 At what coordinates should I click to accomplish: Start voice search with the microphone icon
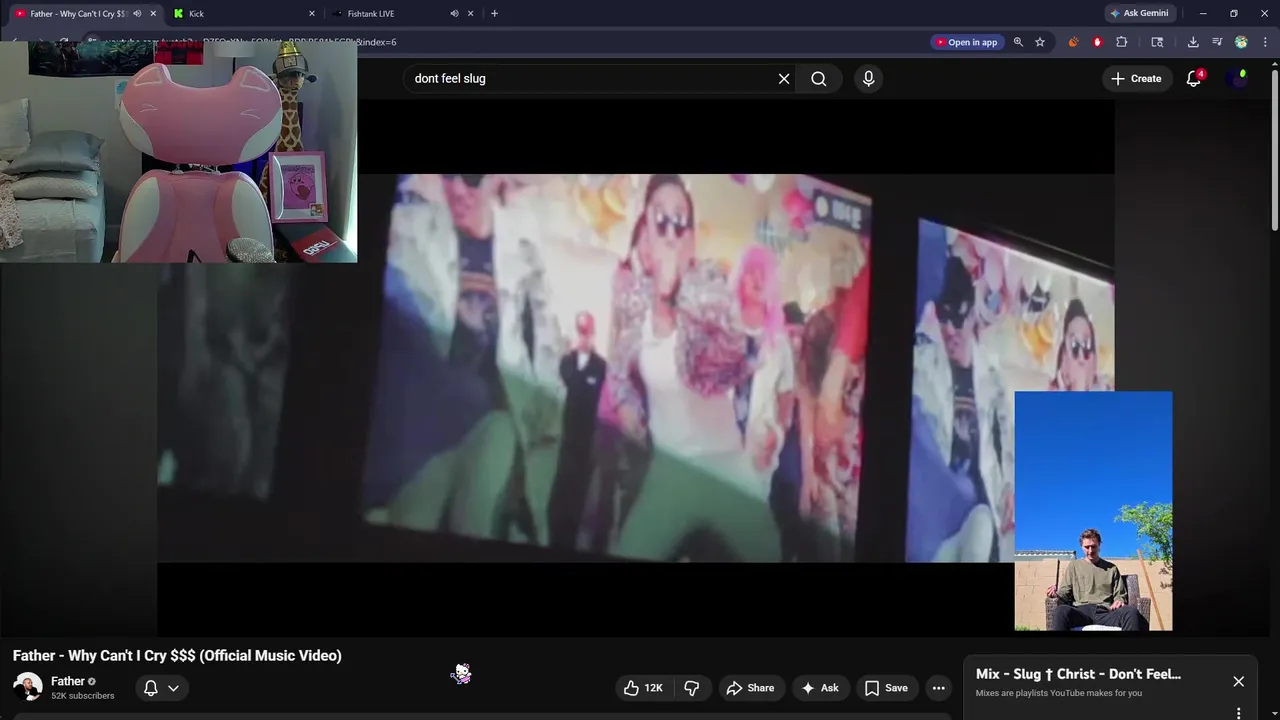(x=868, y=78)
